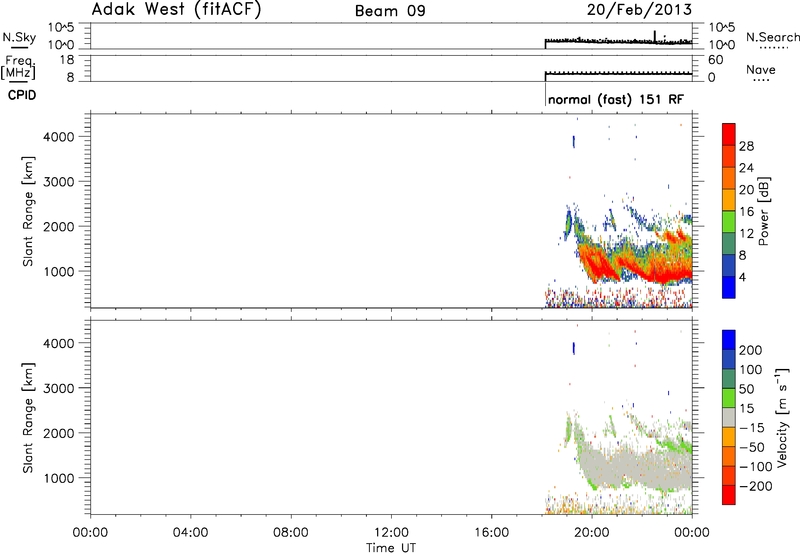The image size is (800, 554).
Task: Click the frequency trace in Freq panel
Action: pos(618,74)
